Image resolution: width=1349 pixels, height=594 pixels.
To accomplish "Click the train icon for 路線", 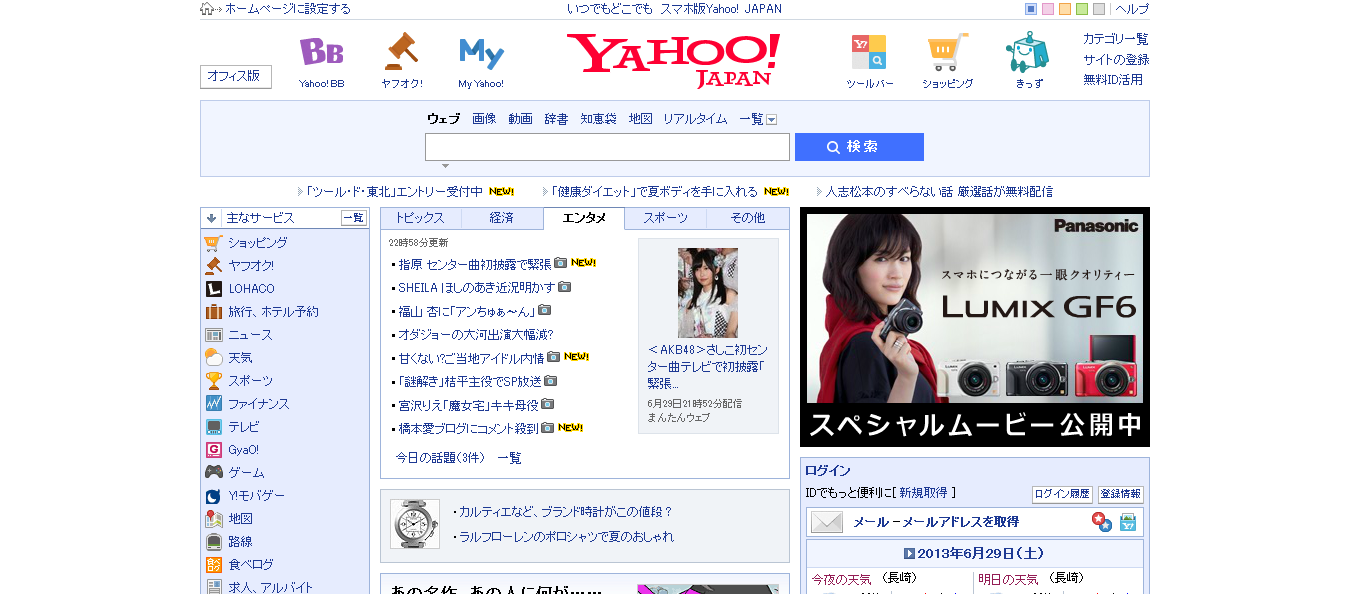I will tap(213, 541).
